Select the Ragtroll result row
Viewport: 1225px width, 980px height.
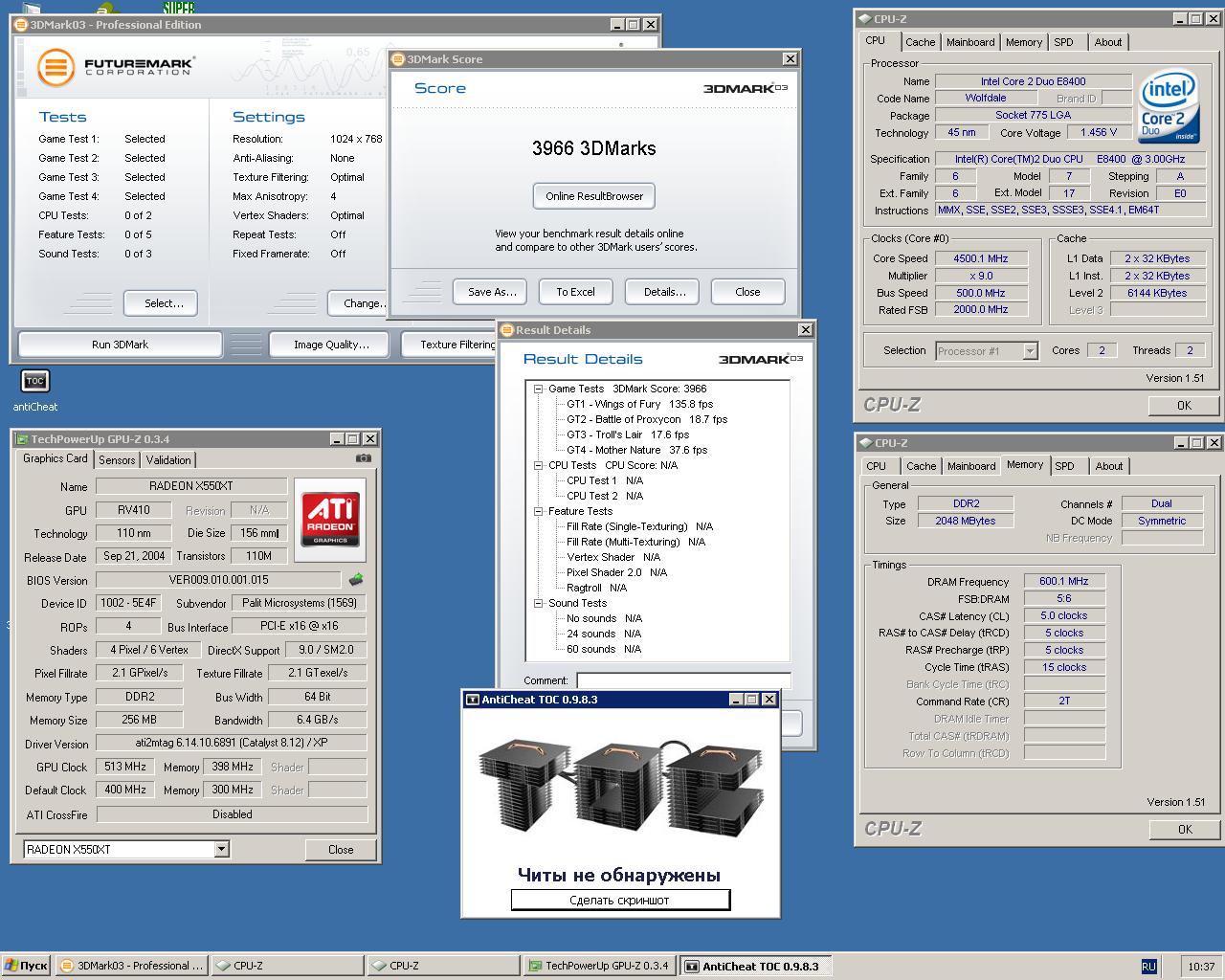[x=596, y=588]
